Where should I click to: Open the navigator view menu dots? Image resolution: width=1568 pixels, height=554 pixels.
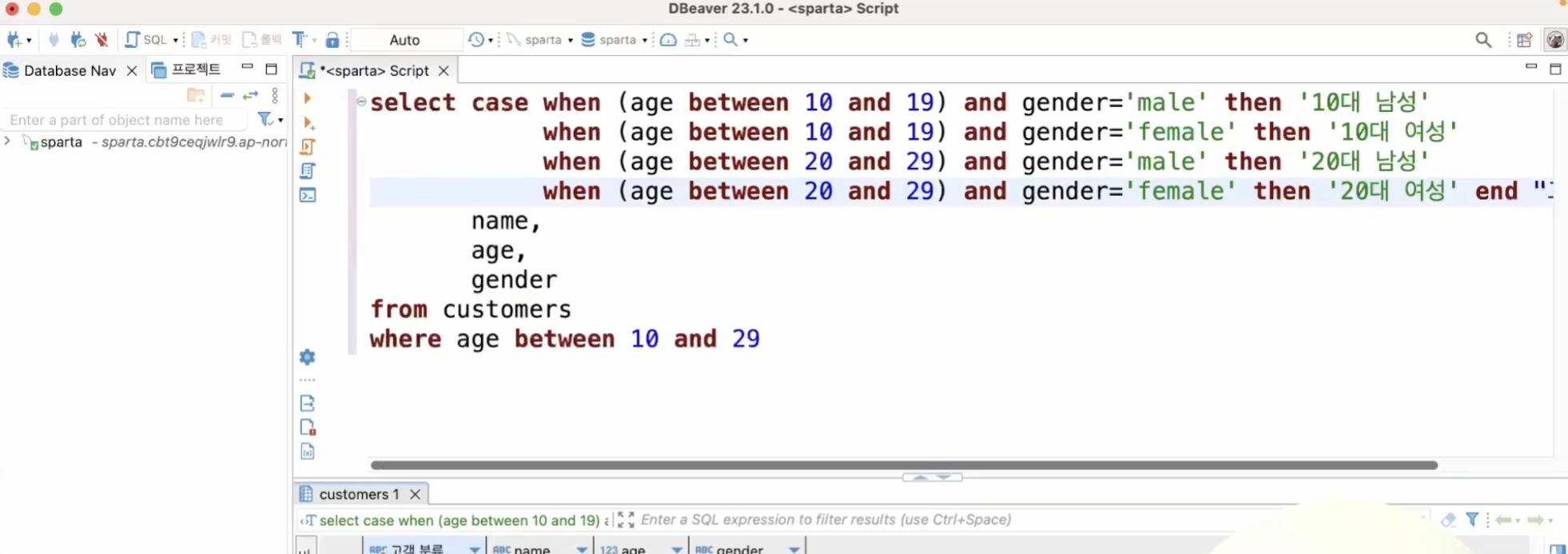(x=275, y=95)
